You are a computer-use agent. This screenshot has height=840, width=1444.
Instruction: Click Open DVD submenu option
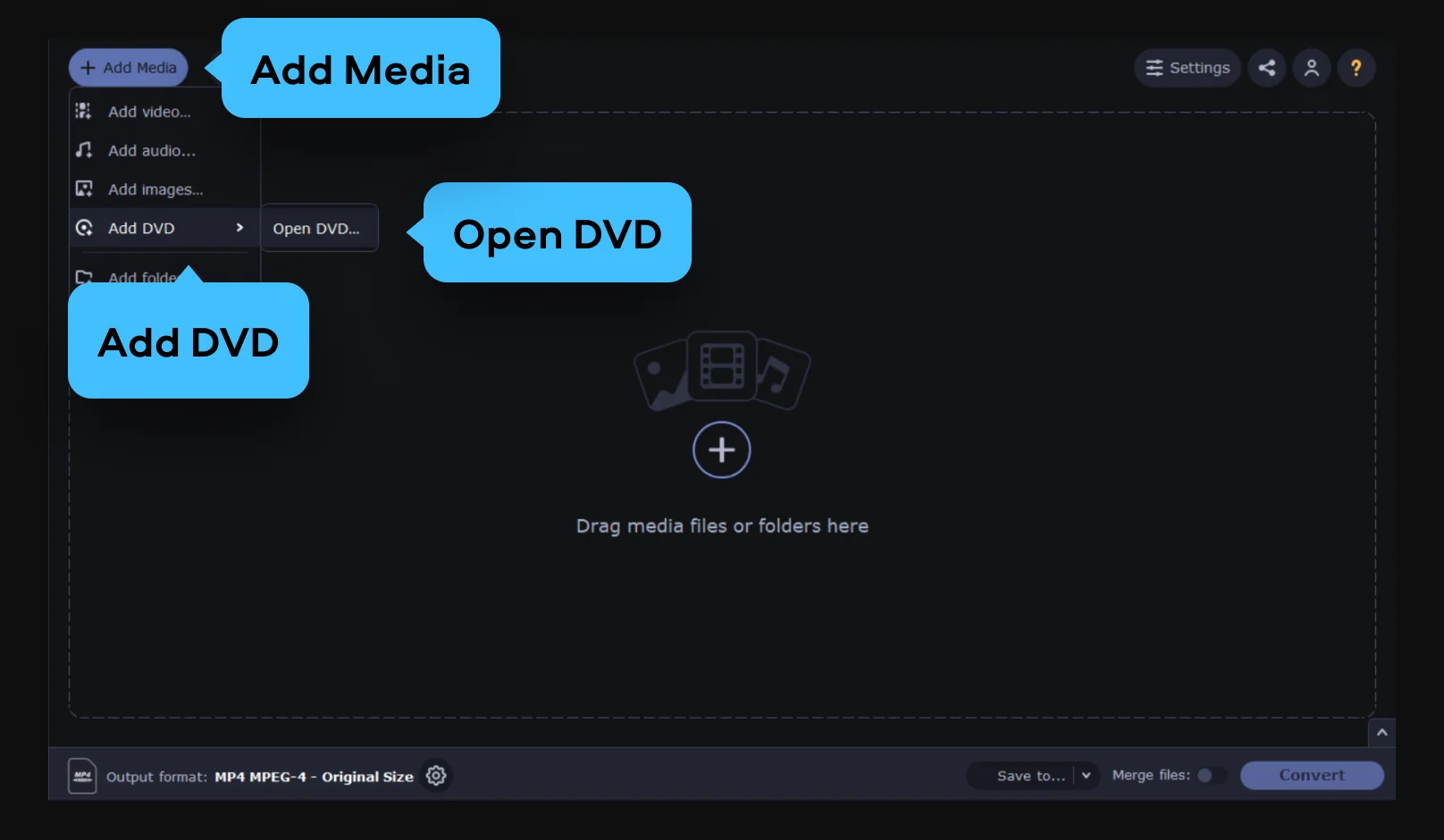[x=319, y=229]
